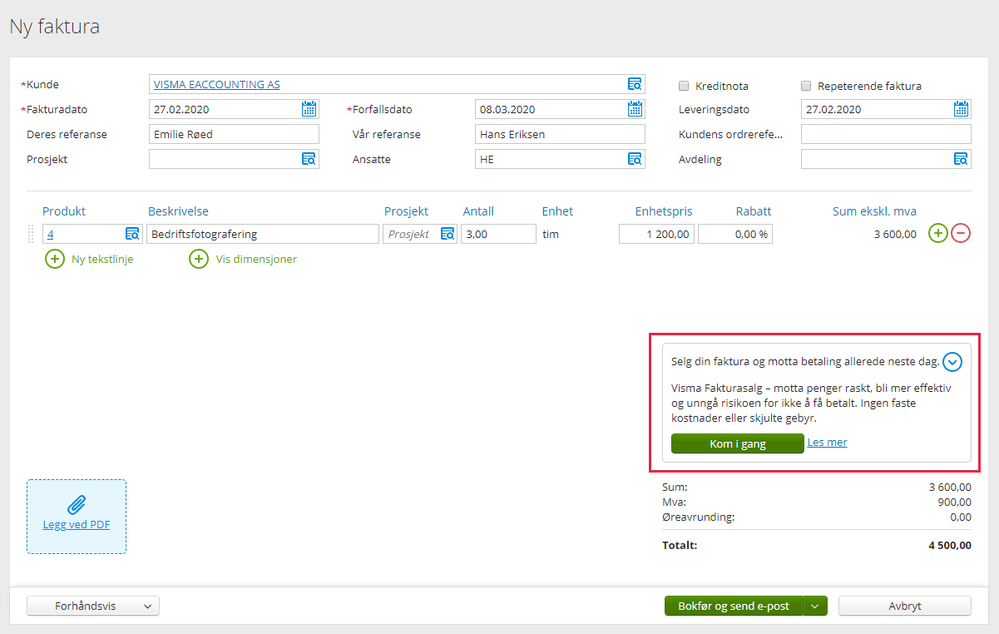Viewport: 999px width, 634px height.
Task: Open the Les mer link
Action: (x=827, y=442)
